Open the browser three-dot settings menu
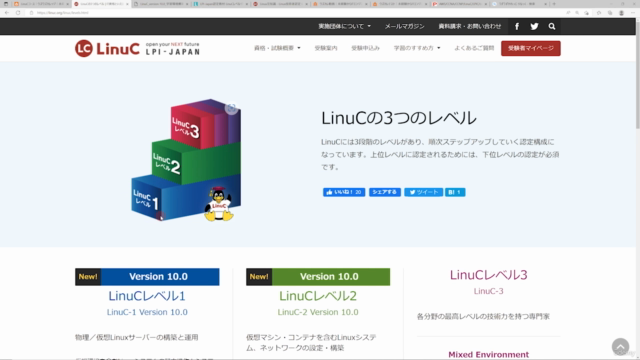The width and height of the screenshot is (640, 360). (633, 13)
